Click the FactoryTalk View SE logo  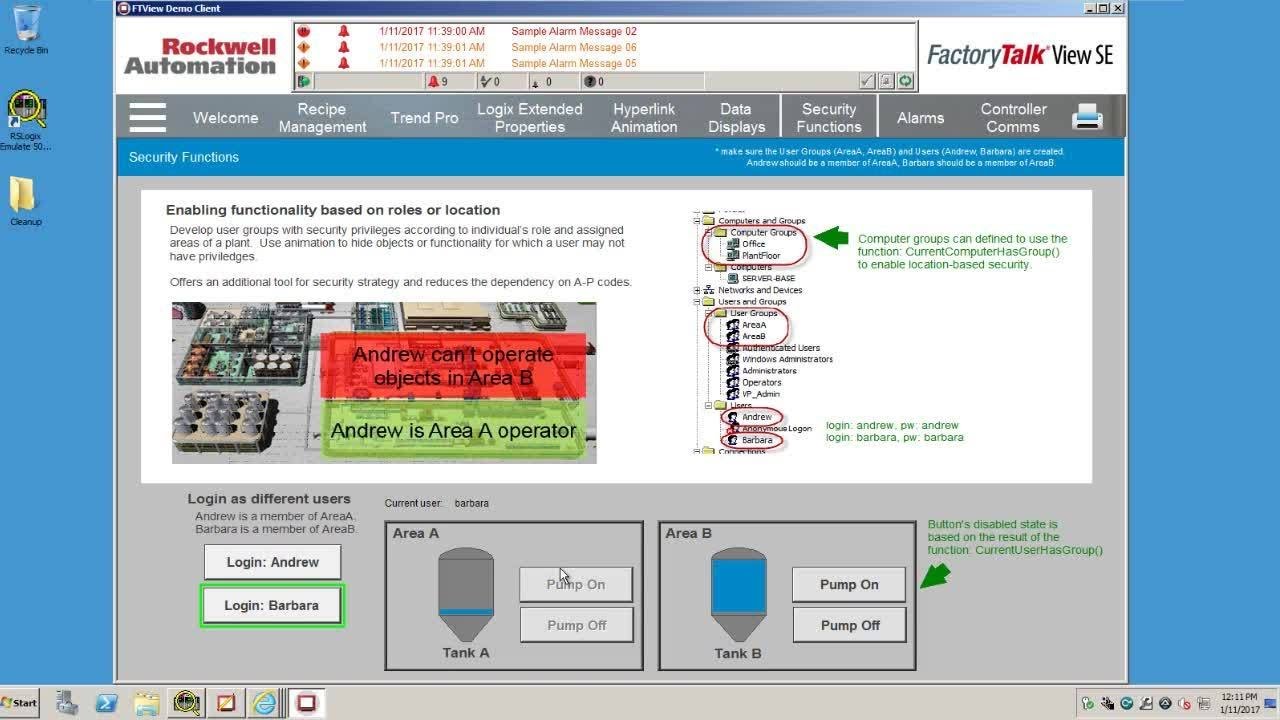[1020, 55]
